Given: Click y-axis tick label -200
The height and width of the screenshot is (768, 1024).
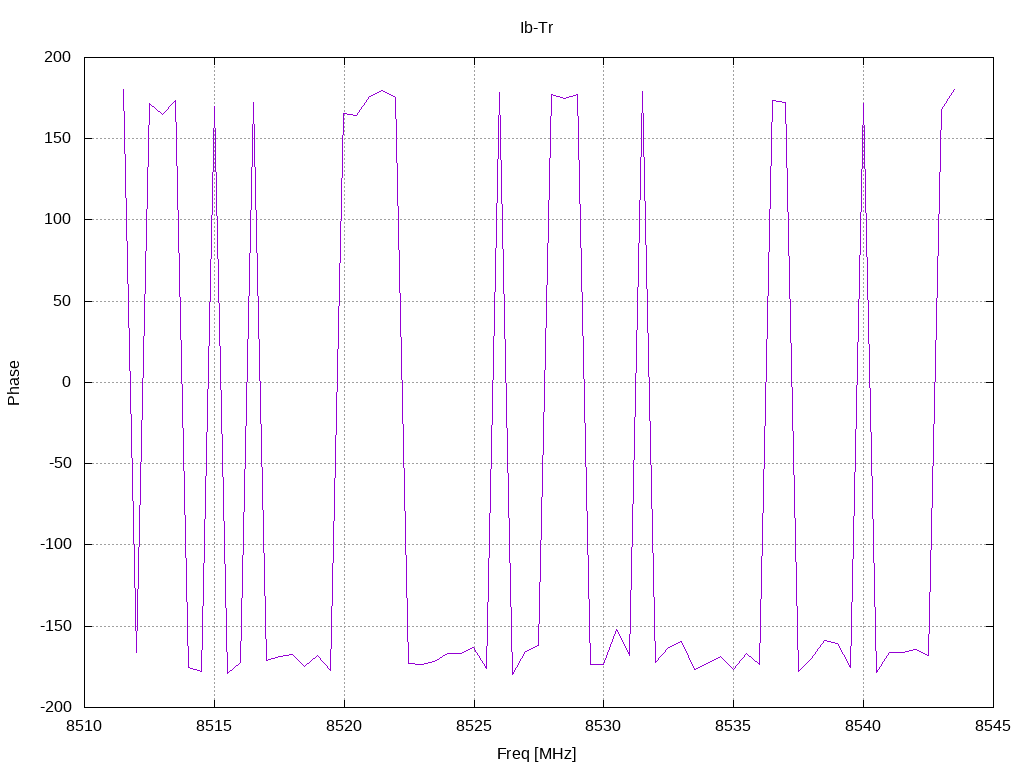Looking at the screenshot, I should [56, 707].
